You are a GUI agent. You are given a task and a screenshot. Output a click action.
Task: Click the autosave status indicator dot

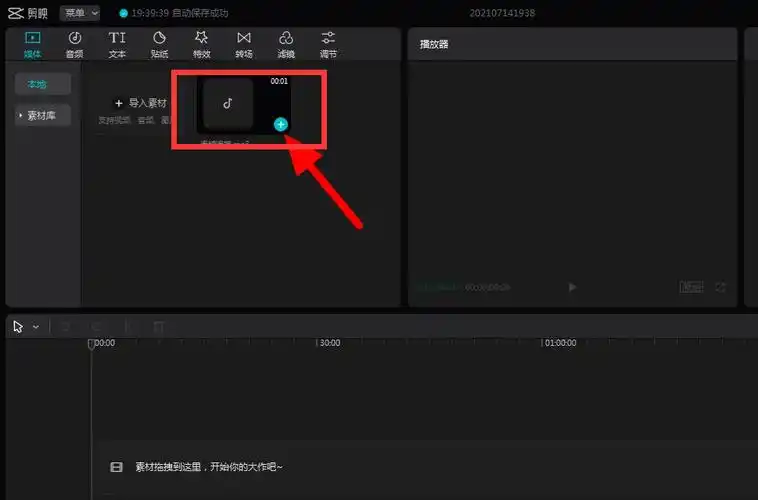tap(123, 14)
